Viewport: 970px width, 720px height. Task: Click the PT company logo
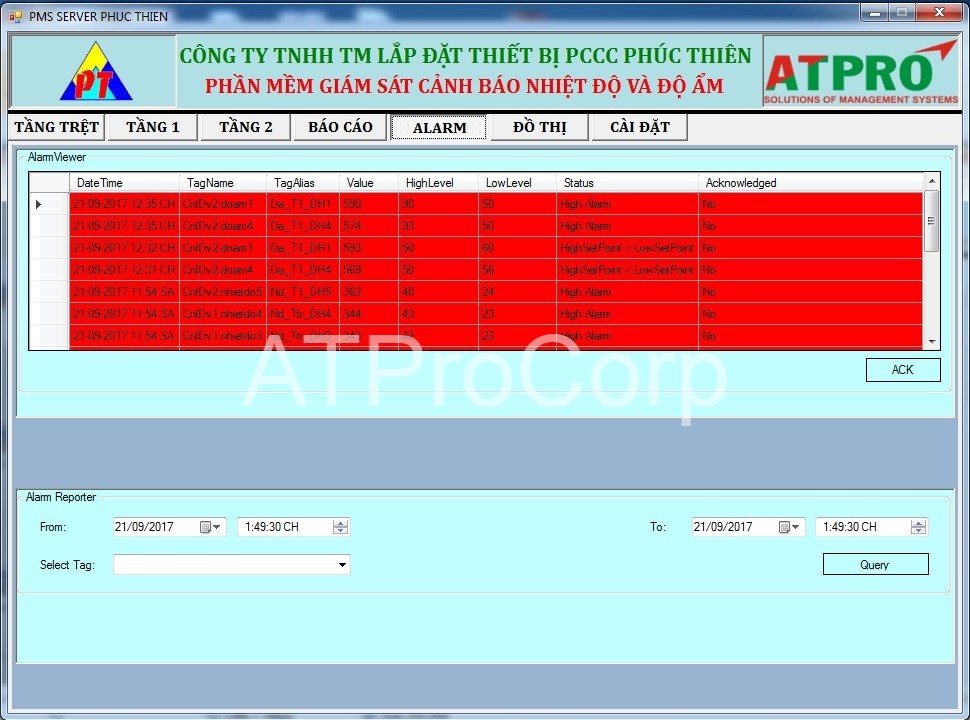pos(96,72)
